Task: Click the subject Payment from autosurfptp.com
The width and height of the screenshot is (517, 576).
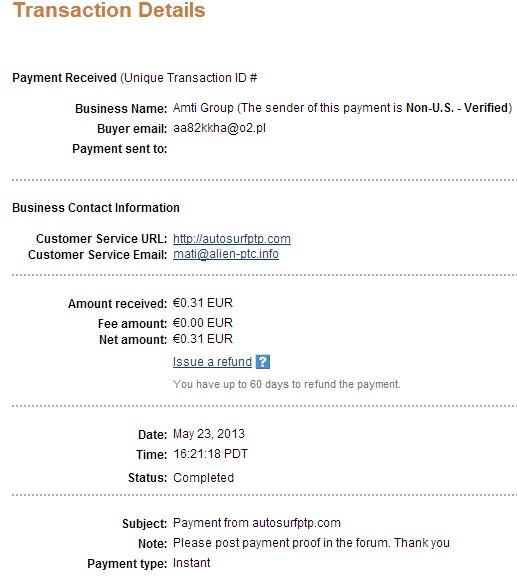Action: pos(257,523)
